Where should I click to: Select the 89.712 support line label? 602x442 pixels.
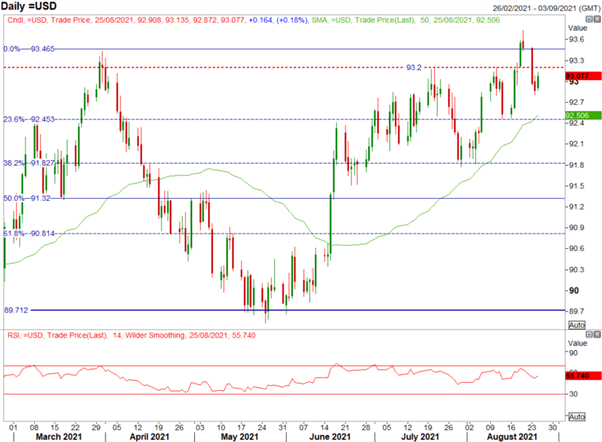(x=16, y=310)
